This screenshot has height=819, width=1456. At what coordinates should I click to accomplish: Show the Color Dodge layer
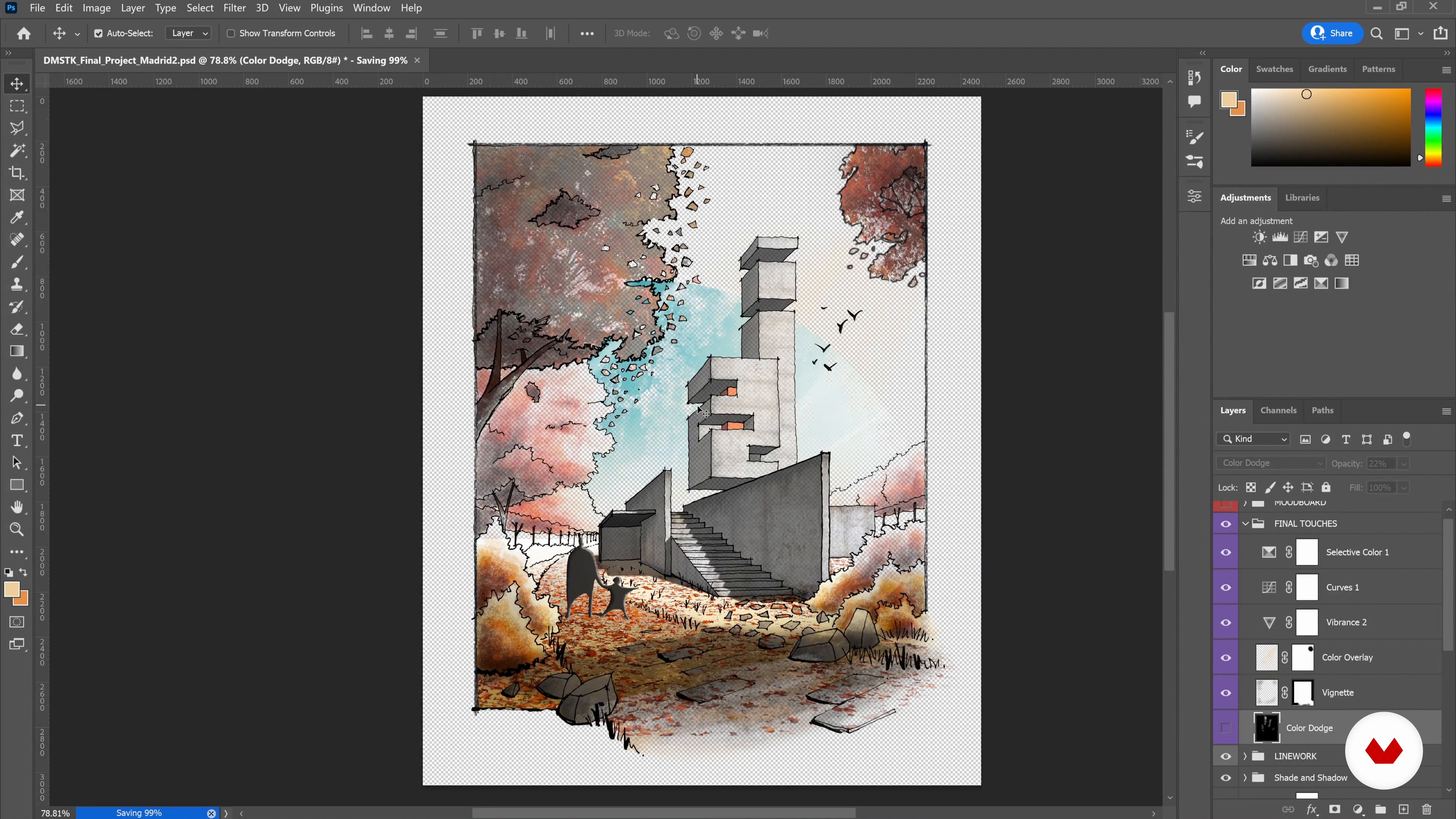tap(1225, 728)
